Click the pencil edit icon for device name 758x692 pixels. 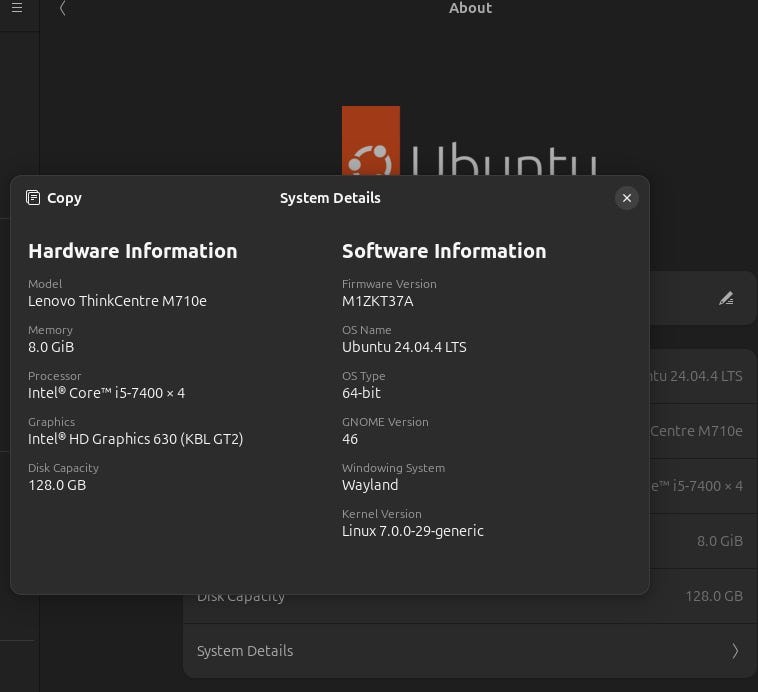[x=726, y=298]
